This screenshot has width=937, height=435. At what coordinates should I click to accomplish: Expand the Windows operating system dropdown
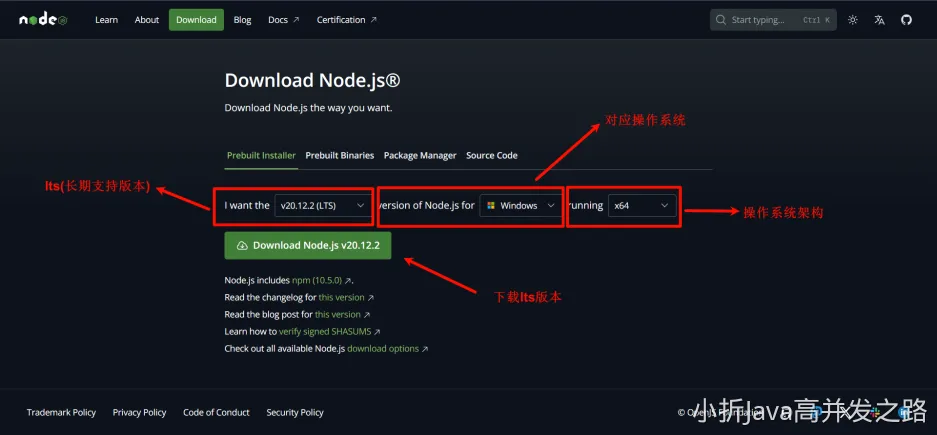pos(518,206)
